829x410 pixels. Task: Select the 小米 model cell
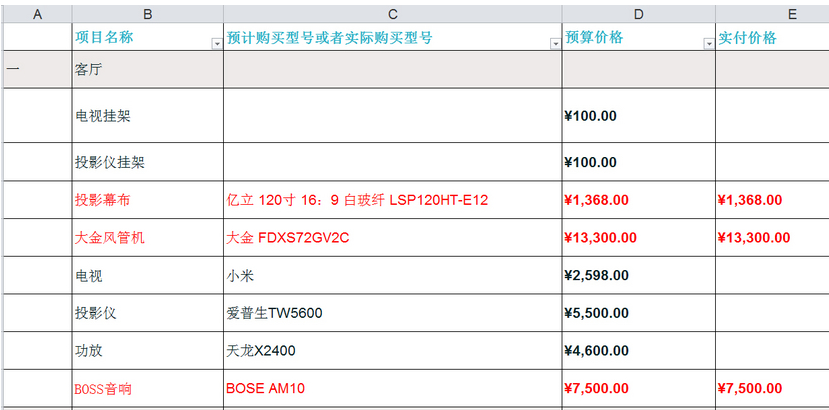click(393, 275)
